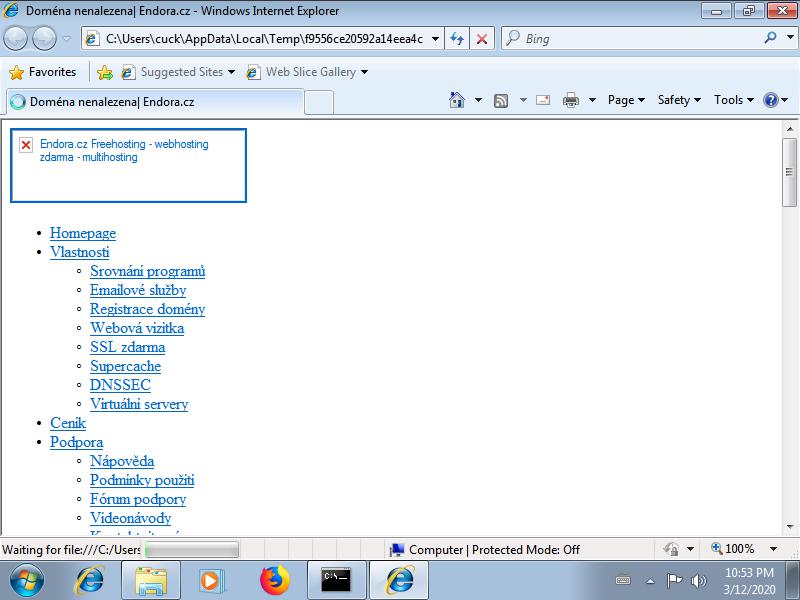Open the Podpora link

[77, 442]
